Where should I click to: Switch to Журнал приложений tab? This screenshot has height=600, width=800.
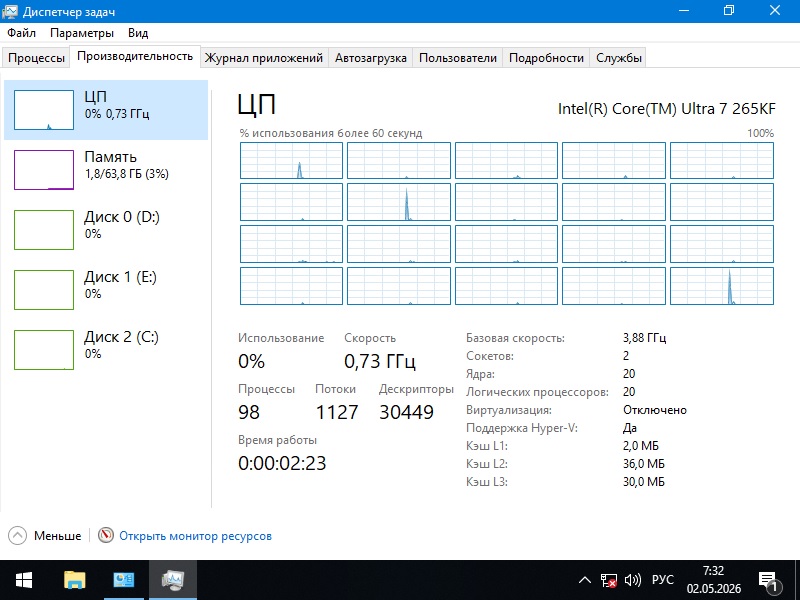264,58
